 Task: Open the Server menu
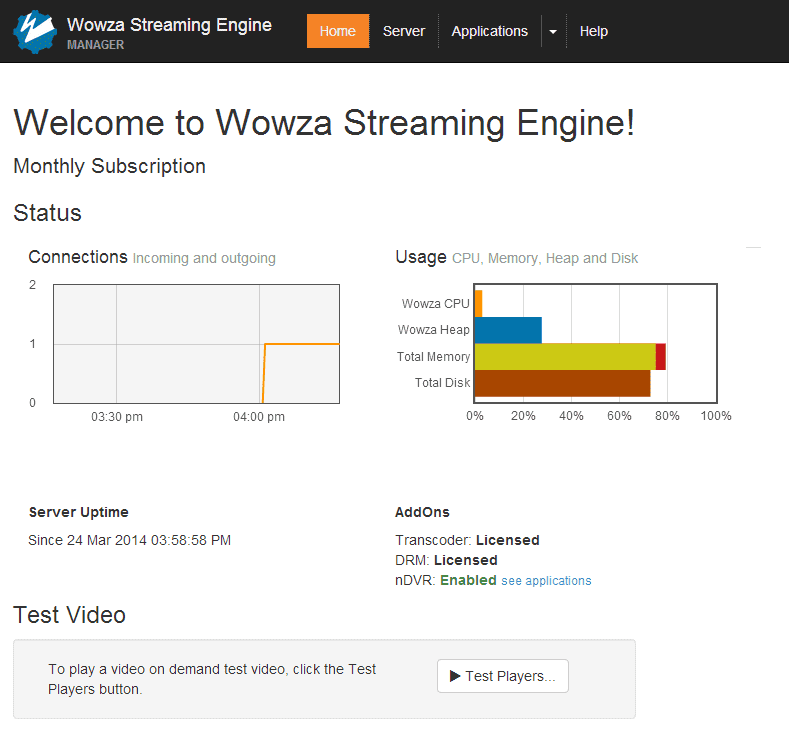point(404,31)
